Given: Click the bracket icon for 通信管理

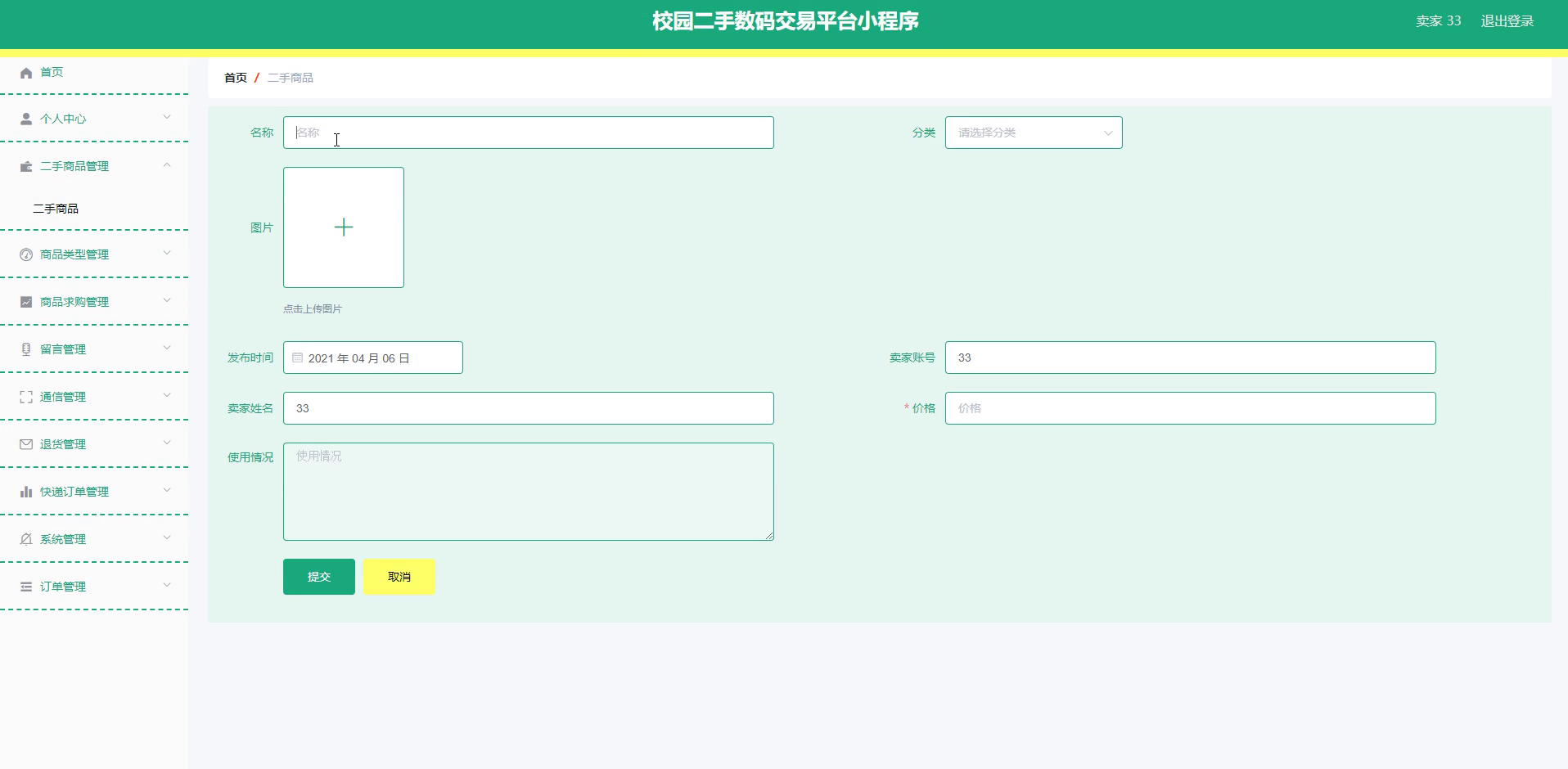Looking at the screenshot, I should pos(26,397).
